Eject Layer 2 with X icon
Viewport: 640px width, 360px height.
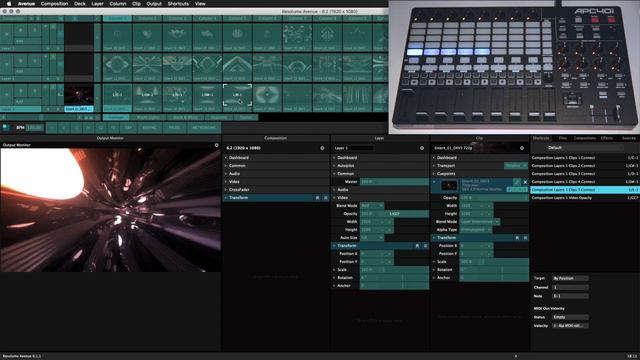point(7,65)
